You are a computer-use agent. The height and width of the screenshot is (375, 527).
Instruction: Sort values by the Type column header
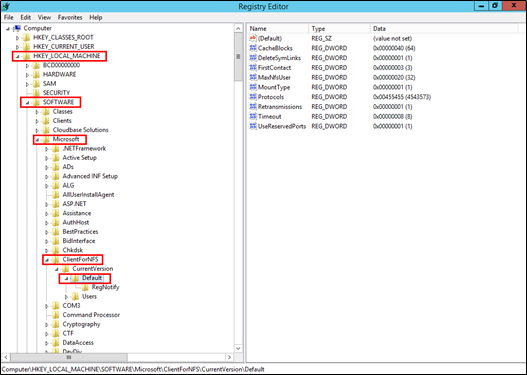339,29
